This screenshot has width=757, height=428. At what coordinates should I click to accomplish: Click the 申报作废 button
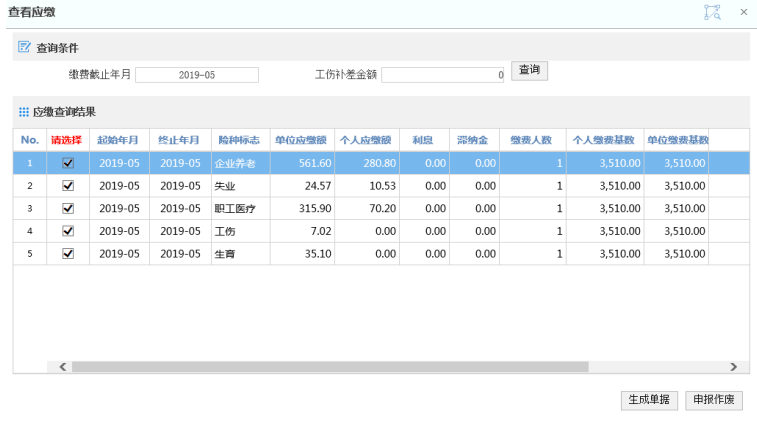(714, 400)
